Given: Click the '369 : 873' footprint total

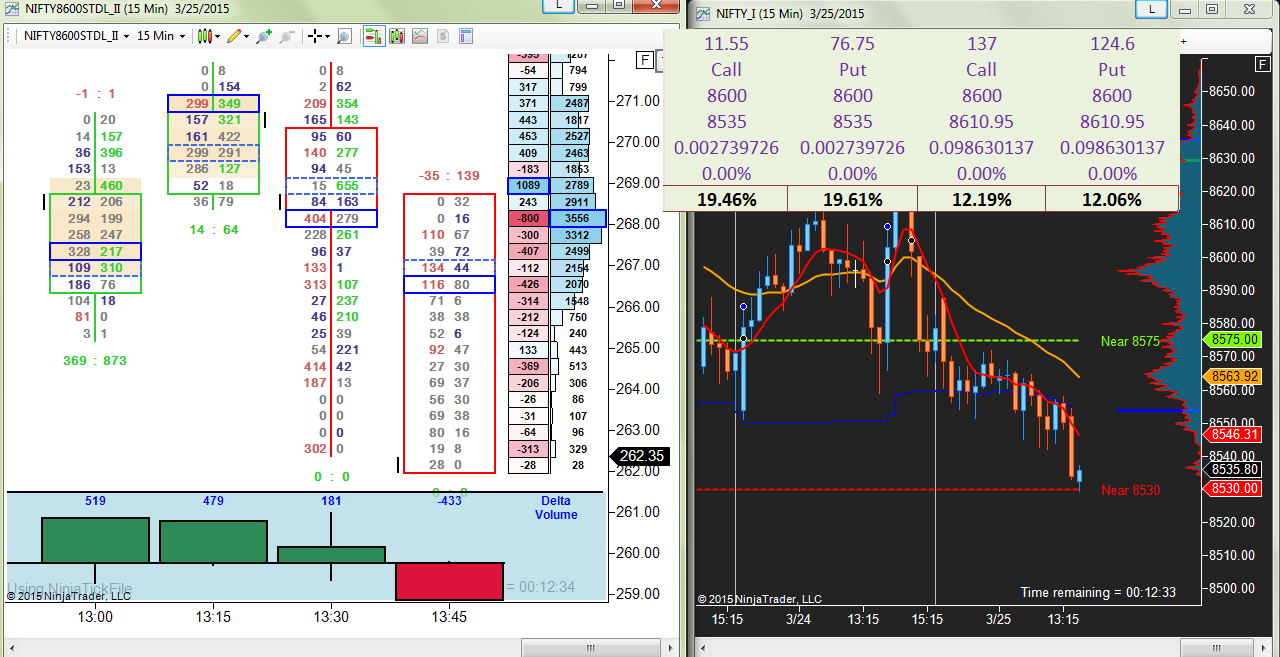Looking at the screenshot, I should coord(95,361).
